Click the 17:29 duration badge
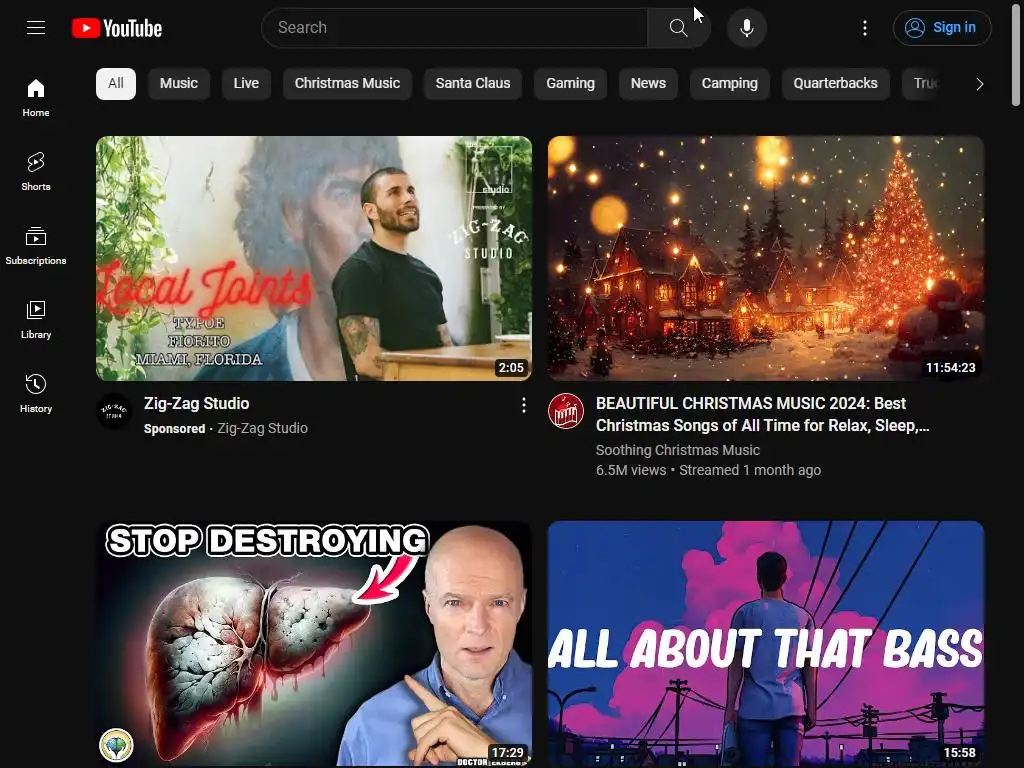The height and width of the screenshot is (768, 1024). pyautogui.click(x=507, y=752)
